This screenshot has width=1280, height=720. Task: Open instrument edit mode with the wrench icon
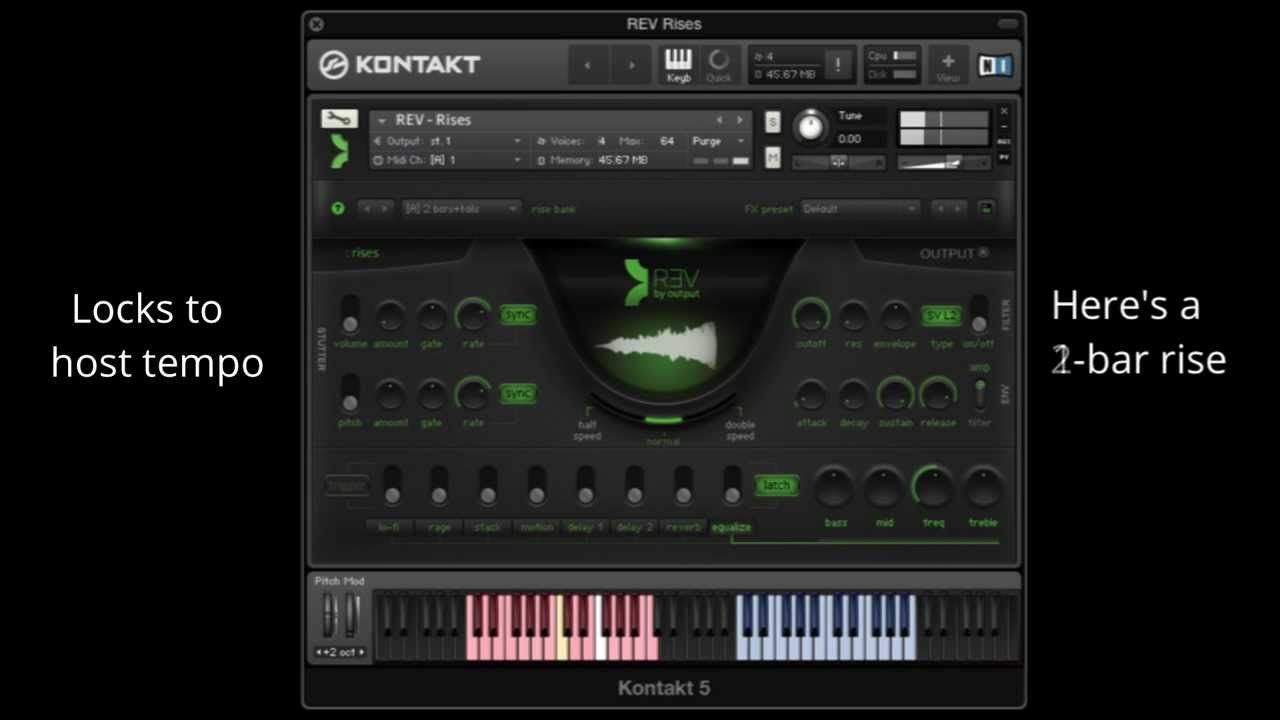tap(339, 119)
